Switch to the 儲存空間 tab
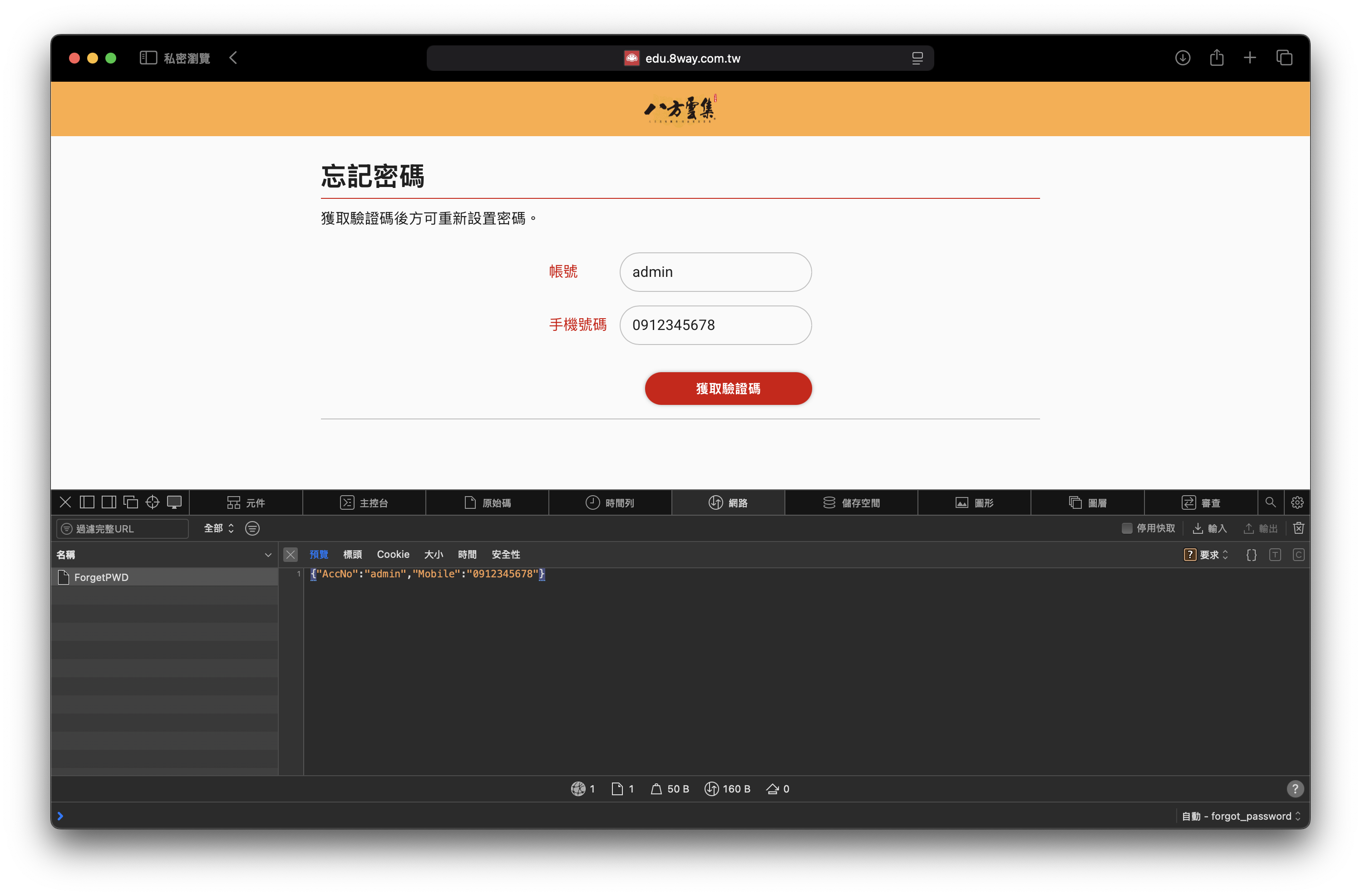1361x896 pixels. tap(851, 502)
